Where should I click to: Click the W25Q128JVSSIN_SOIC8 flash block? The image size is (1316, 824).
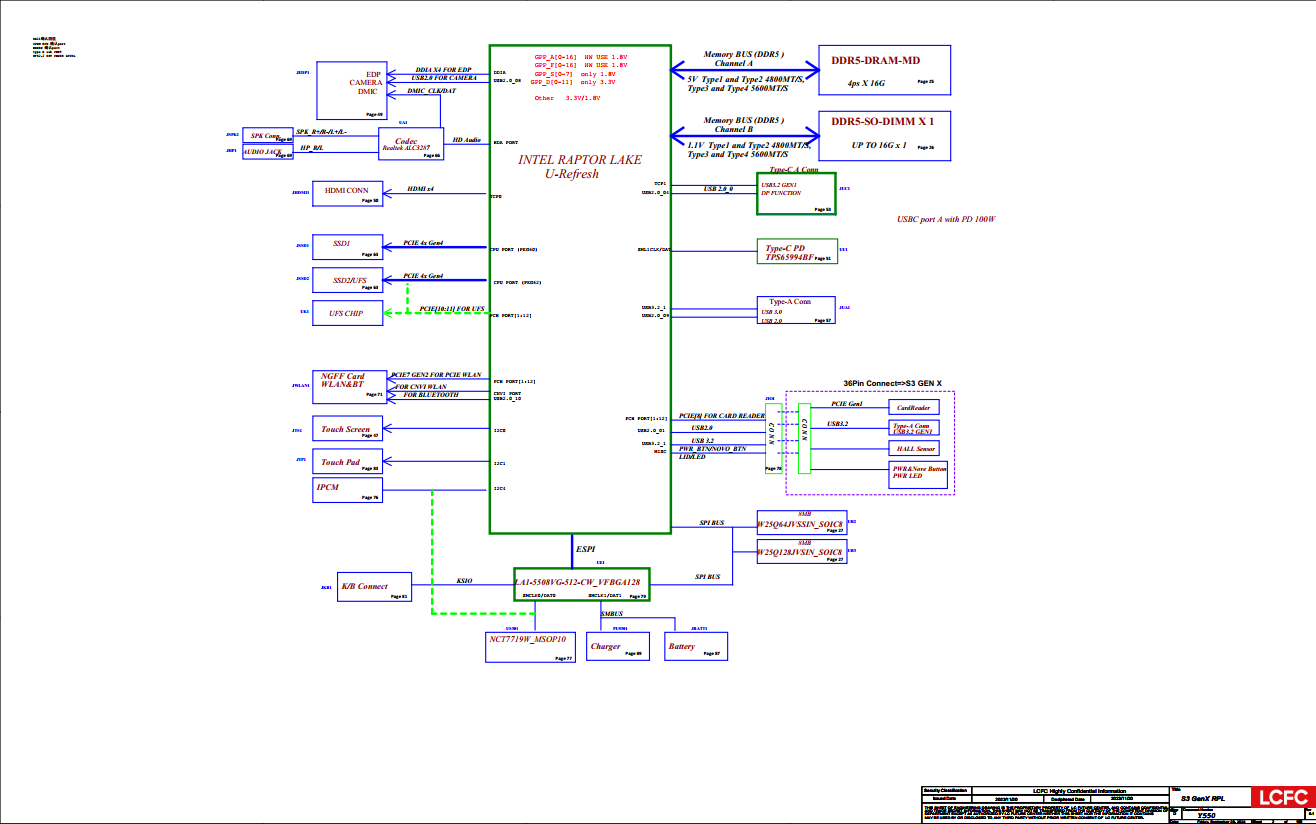pos(801,552)
